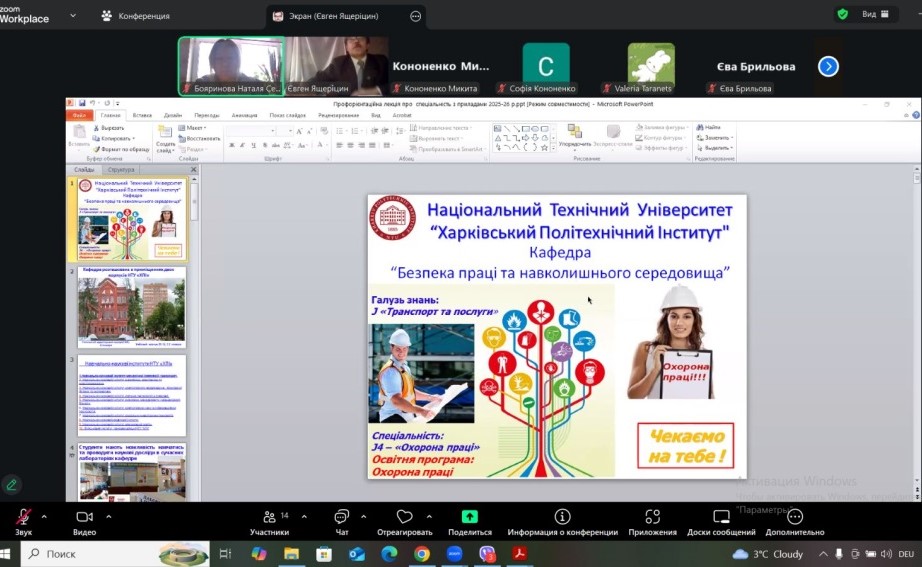This screenshot has height=567, width=922.
Task: Open the Участники participants panel
Action: point(269,517)
